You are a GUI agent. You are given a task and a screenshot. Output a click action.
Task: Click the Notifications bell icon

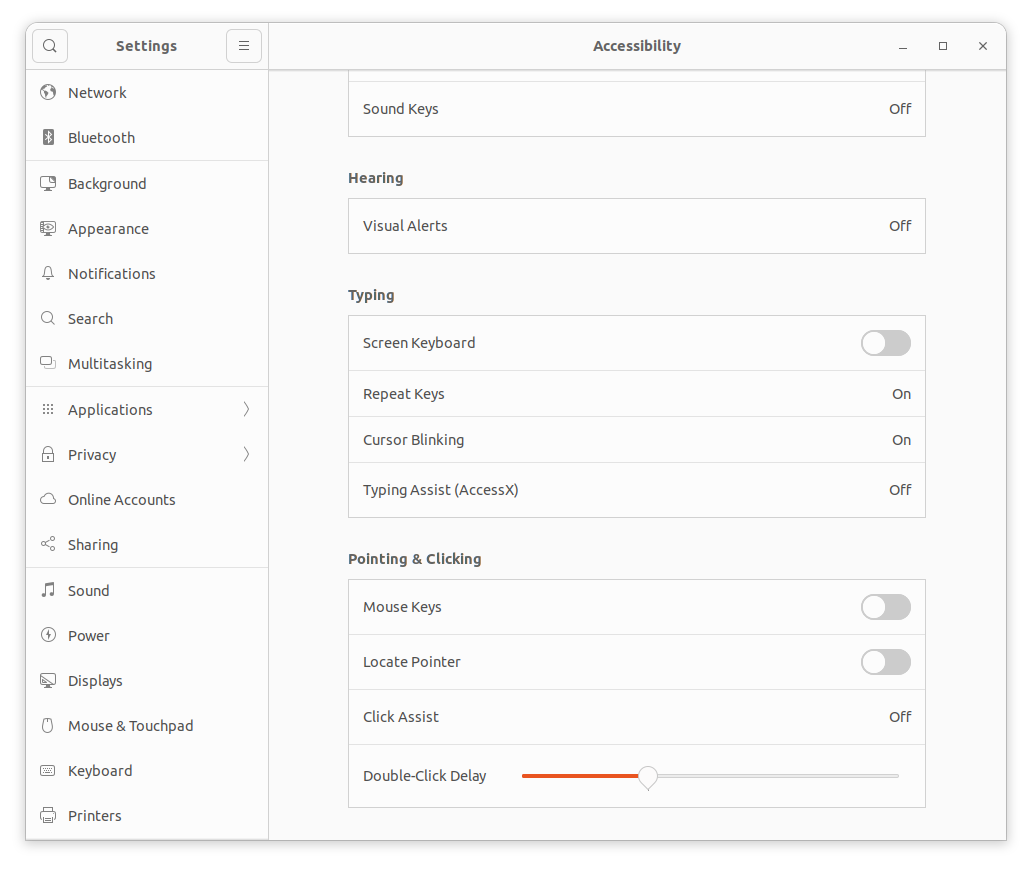pos(48,273)
